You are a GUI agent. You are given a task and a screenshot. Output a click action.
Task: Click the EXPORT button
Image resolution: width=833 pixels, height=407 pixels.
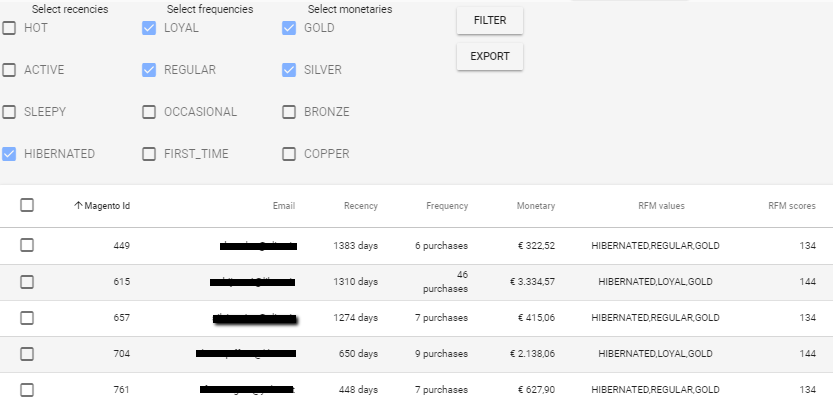490,56
